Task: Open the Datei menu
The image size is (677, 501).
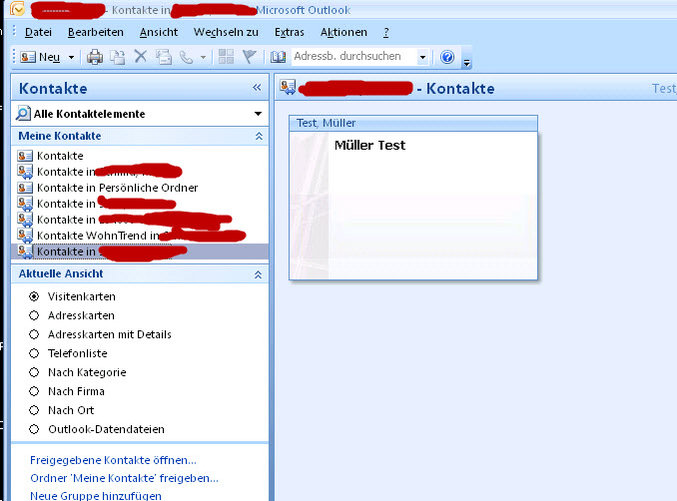Action: tap(38, 32)
